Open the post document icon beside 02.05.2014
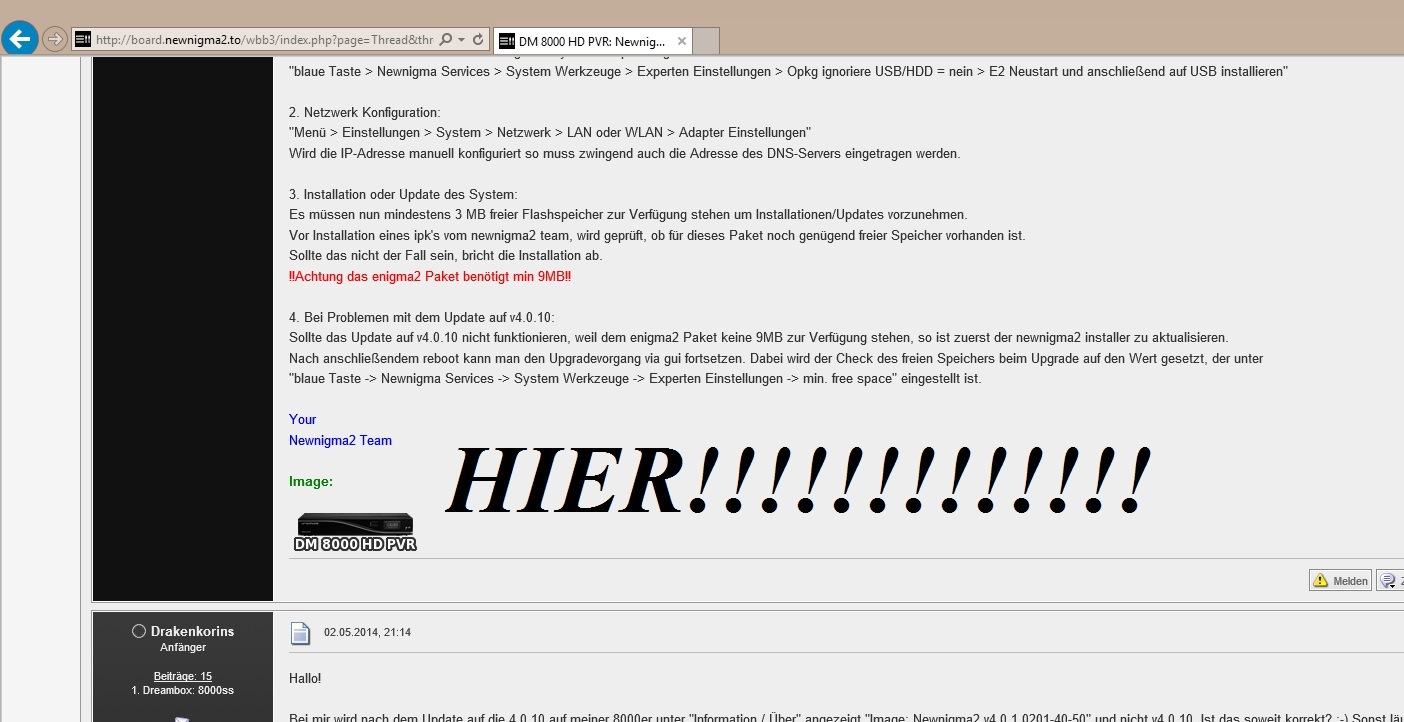1404x722 pixels. point(300,633)
